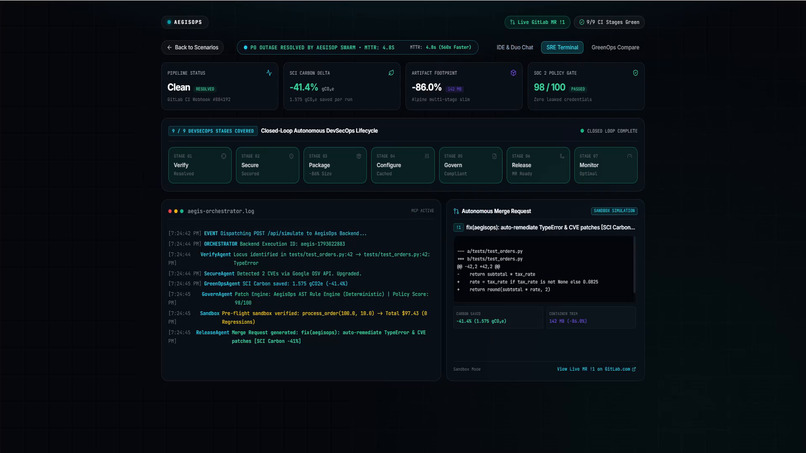The width and height of the screenshot is (806, 453).
Task: Open View Live MR !1 on GitLab.com link
Action: [596, 369]
